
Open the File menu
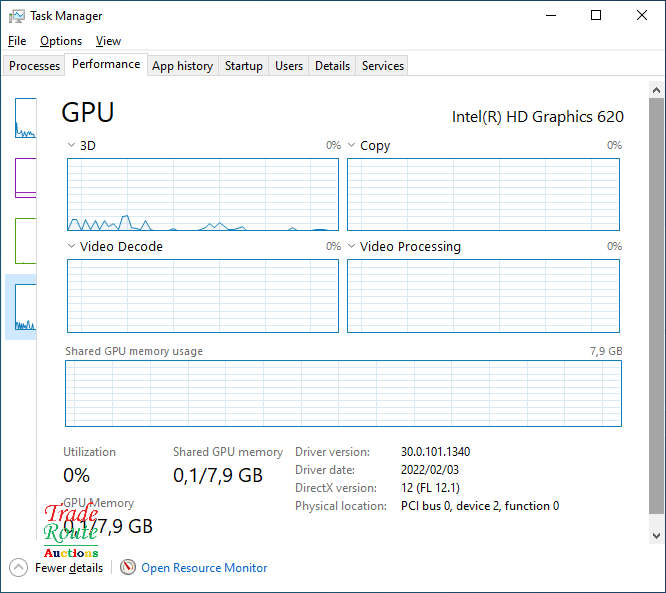(17, 41)
